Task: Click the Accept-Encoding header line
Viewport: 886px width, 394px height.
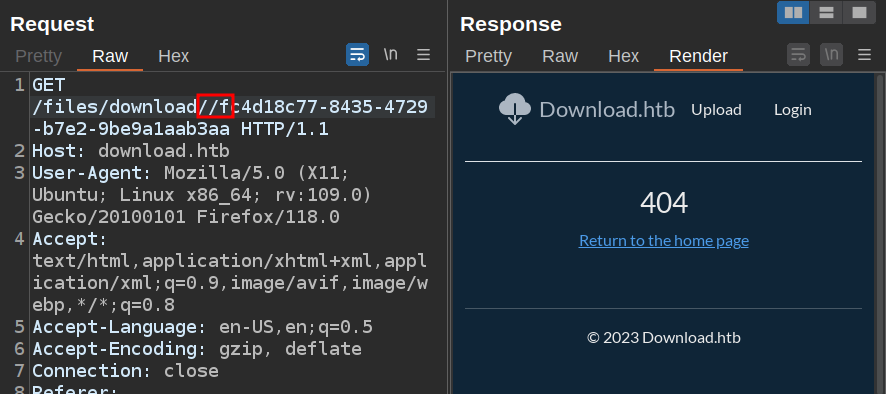Action: pyautogui.click(x=197, y=349)
